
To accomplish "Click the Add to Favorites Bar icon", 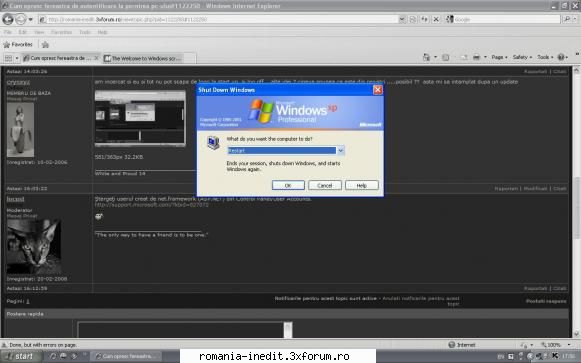I will 45,45.
